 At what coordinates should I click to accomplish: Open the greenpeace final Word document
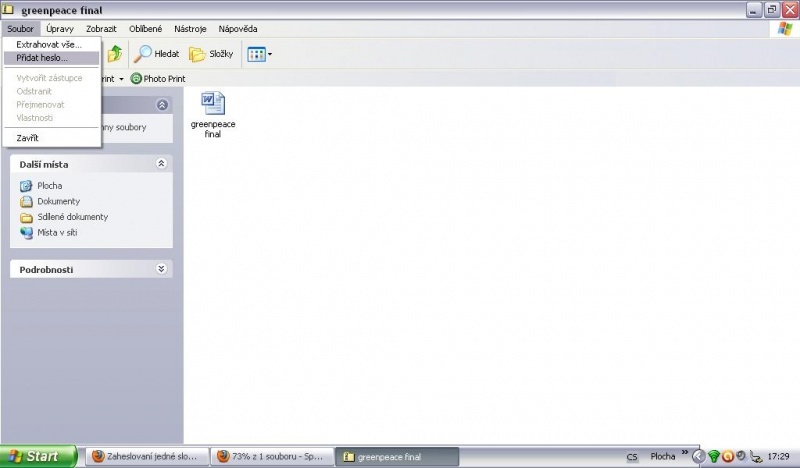click(x=212, y=104)
